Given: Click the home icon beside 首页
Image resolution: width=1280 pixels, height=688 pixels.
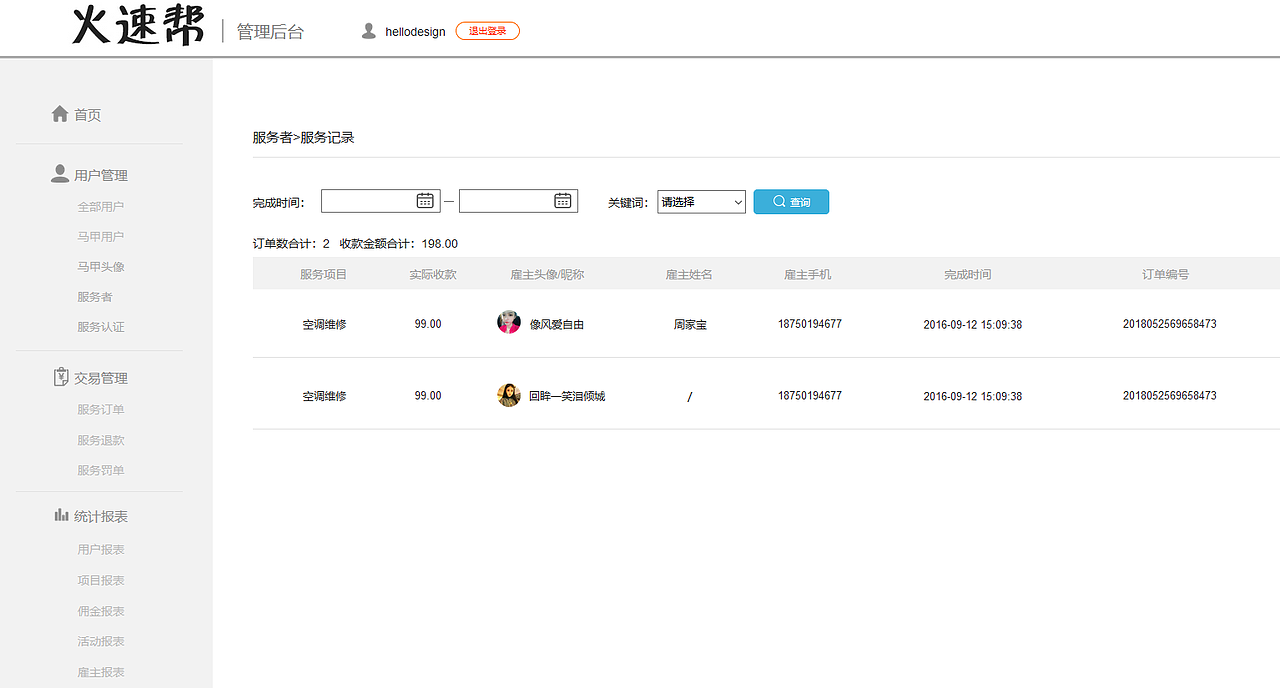Looking at the screenshot, I should tap(60, 113).
